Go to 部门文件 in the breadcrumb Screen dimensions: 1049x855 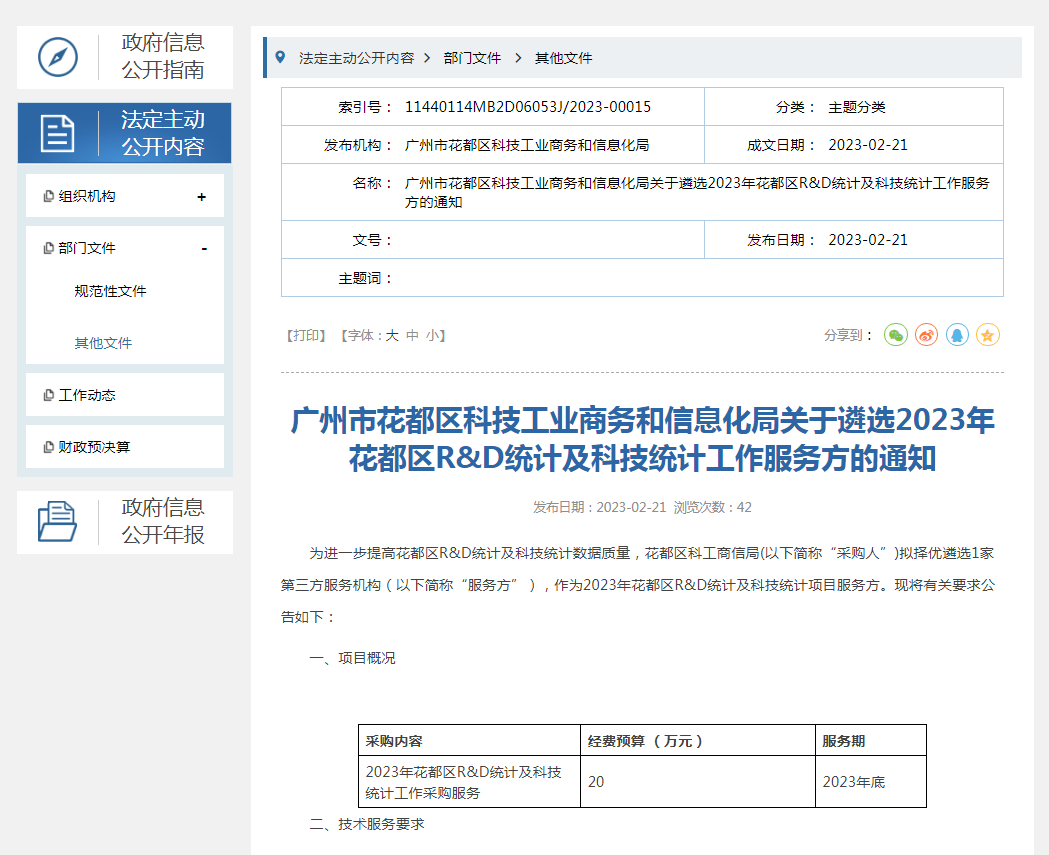[x=472, y=58]
